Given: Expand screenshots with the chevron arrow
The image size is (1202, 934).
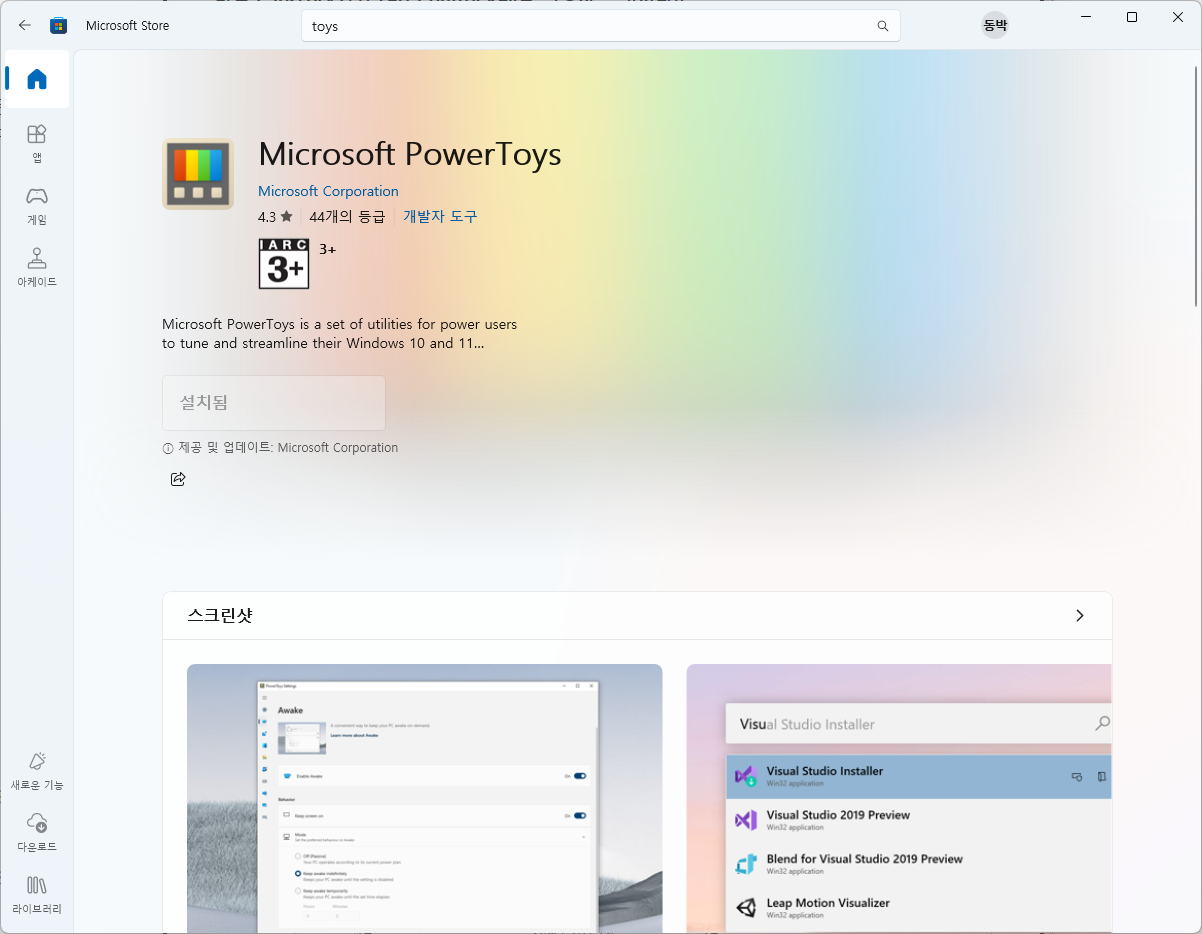Looking at the screenshot, I should tap(1079, 616).
